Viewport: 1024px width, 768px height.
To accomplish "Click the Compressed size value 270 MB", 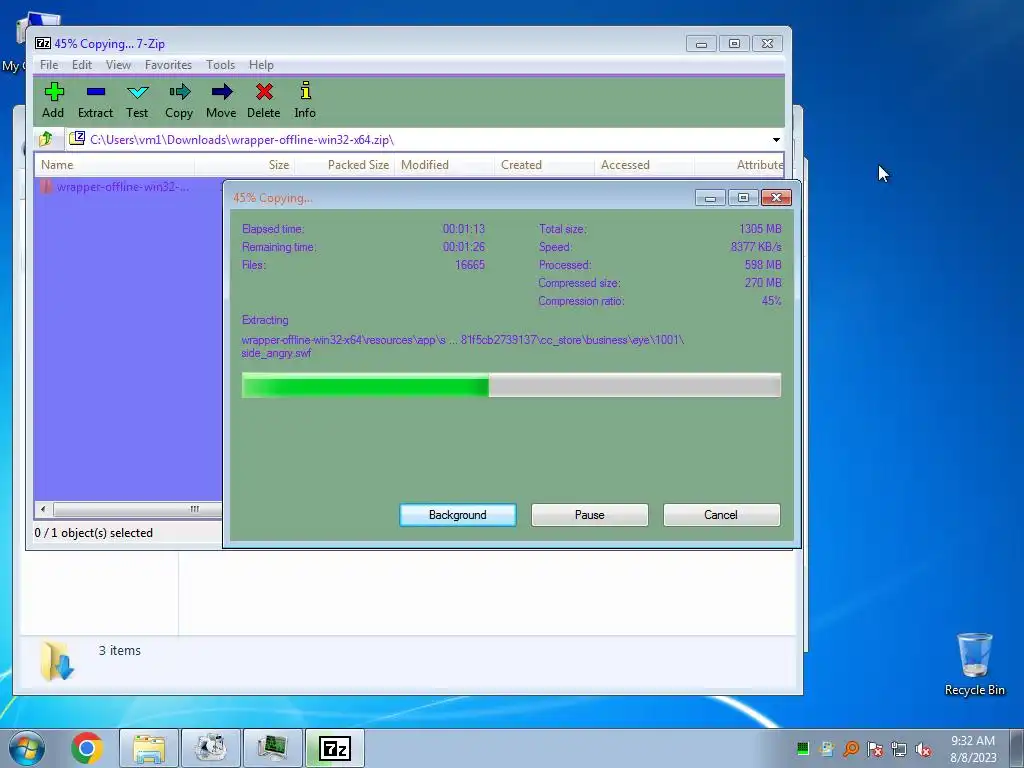I will point(763,283).
